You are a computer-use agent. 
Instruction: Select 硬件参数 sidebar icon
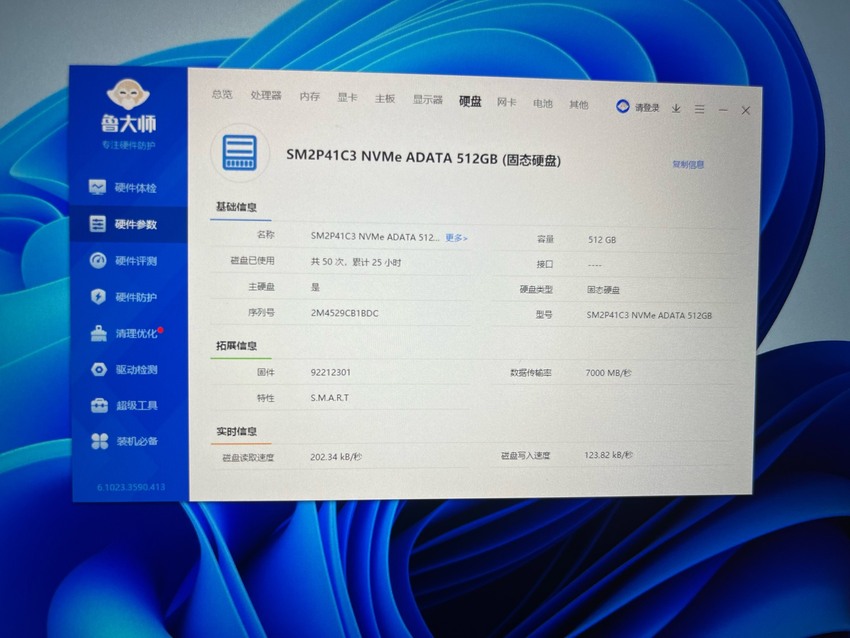(x=98, y=223)
